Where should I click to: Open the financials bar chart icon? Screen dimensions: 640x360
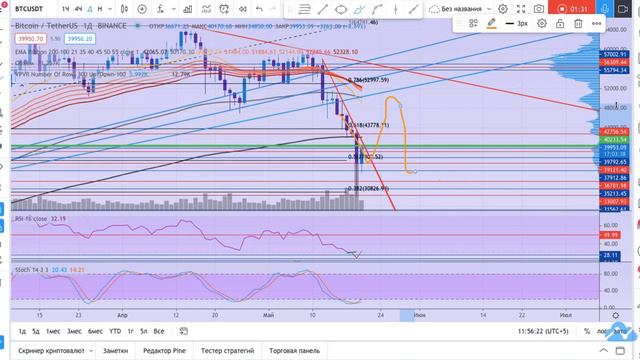[x=188, y=9]
